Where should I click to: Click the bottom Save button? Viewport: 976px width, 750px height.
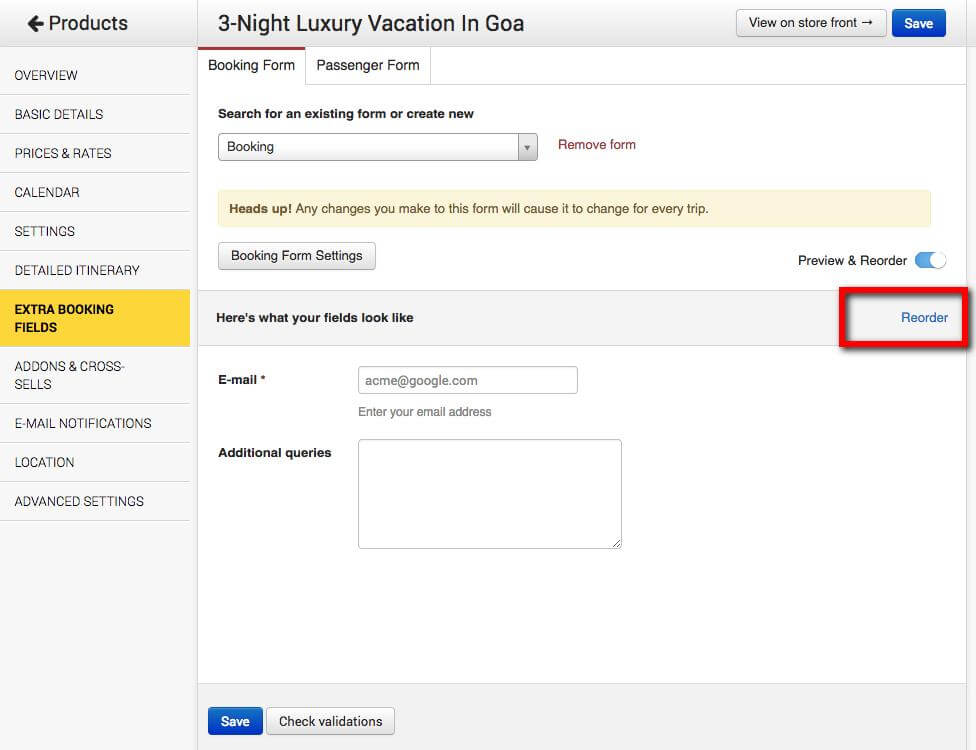[235, 721]
